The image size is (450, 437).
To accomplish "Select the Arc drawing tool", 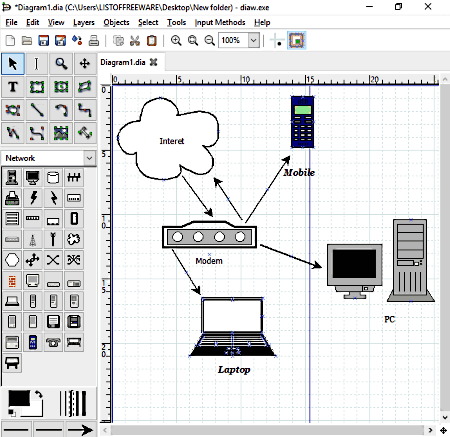I will coord(61,110).
